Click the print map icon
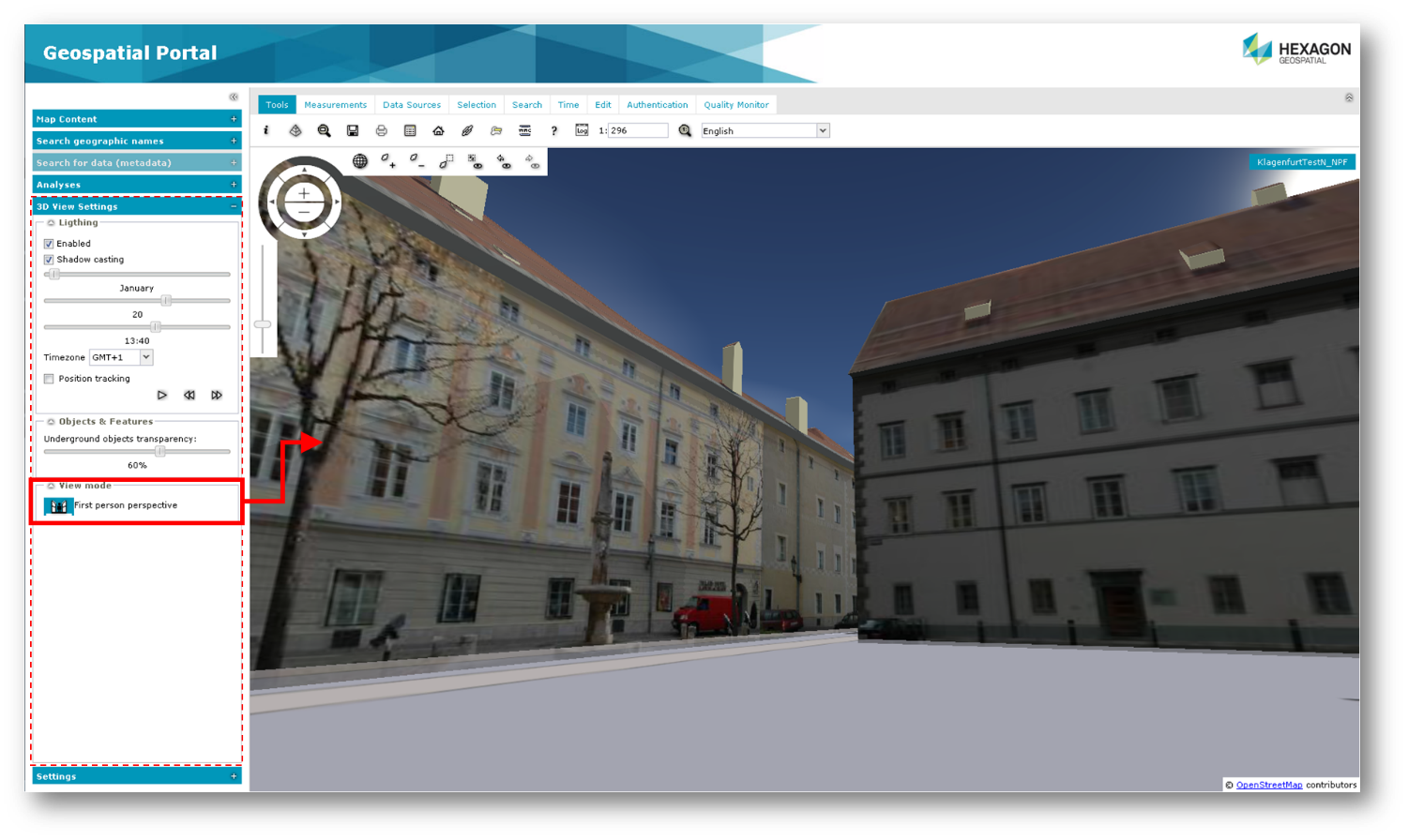This screenshot has width=1408, height=840. 382,131
